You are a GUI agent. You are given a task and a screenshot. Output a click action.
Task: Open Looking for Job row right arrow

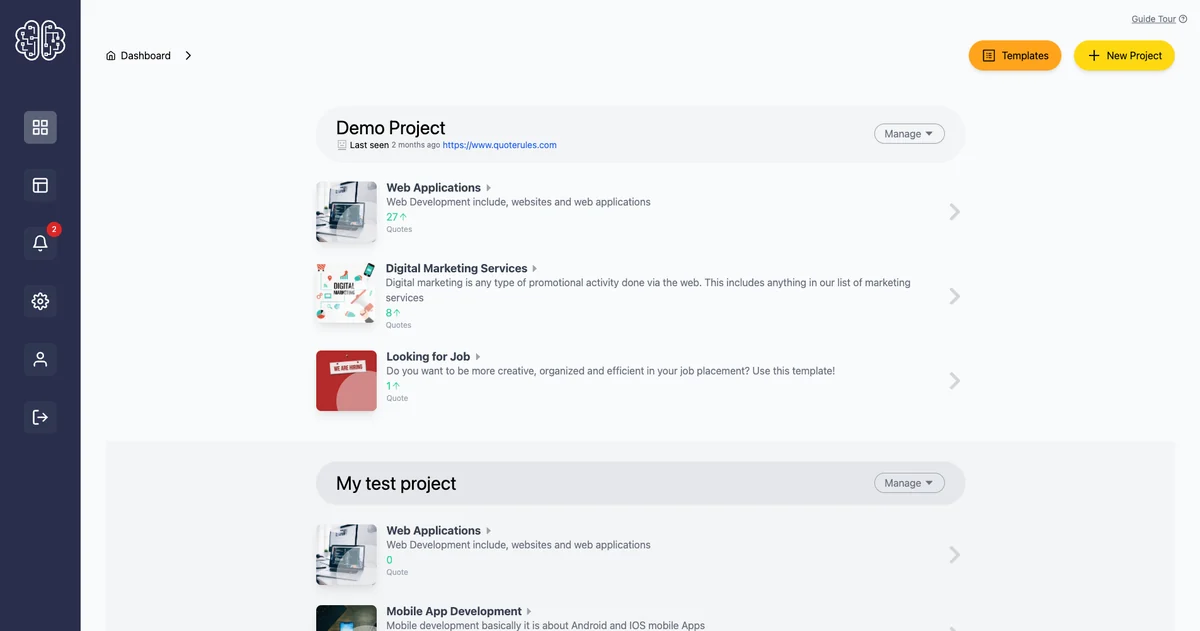(954, 381)
